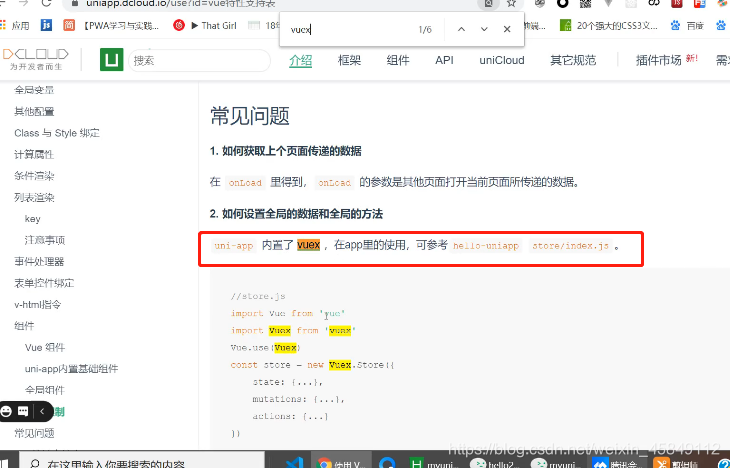Select uni-app内置基础组件 sidebar item

pyautogui.click(x=71, y=369)
